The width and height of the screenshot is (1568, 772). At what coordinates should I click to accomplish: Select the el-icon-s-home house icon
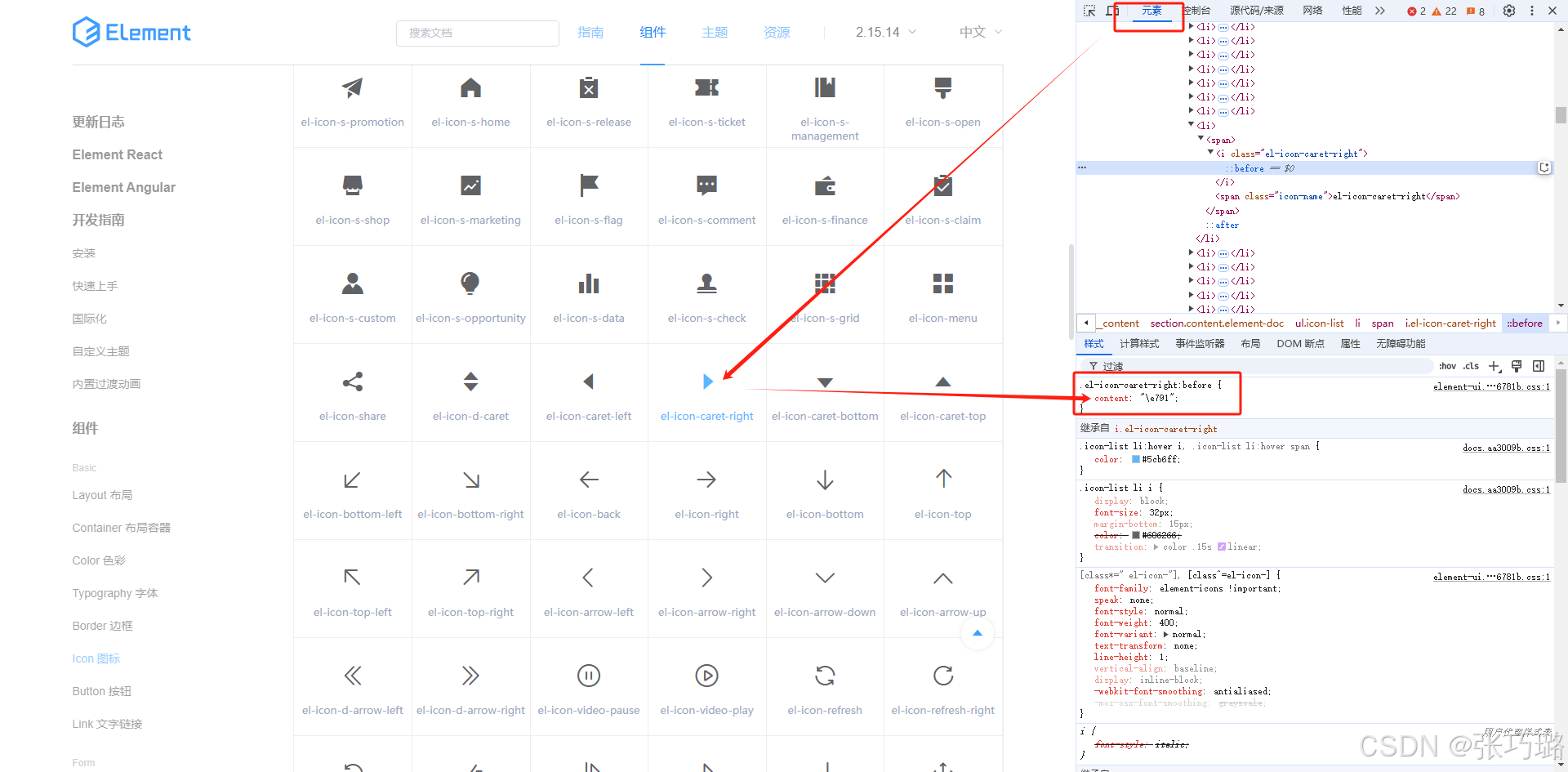point(470,87)
